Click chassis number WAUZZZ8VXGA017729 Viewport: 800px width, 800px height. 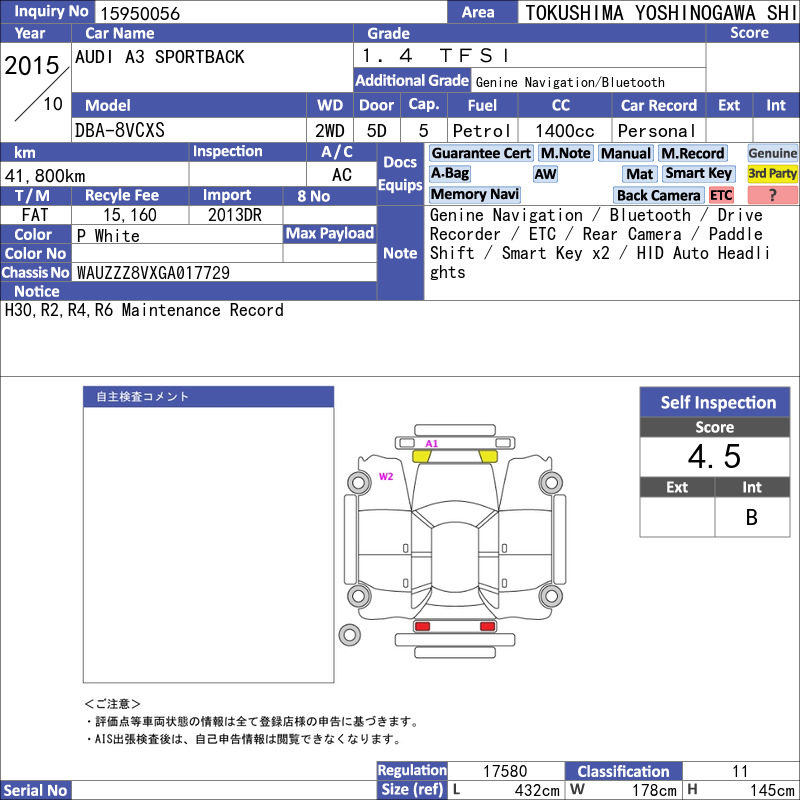click(153, 273)
